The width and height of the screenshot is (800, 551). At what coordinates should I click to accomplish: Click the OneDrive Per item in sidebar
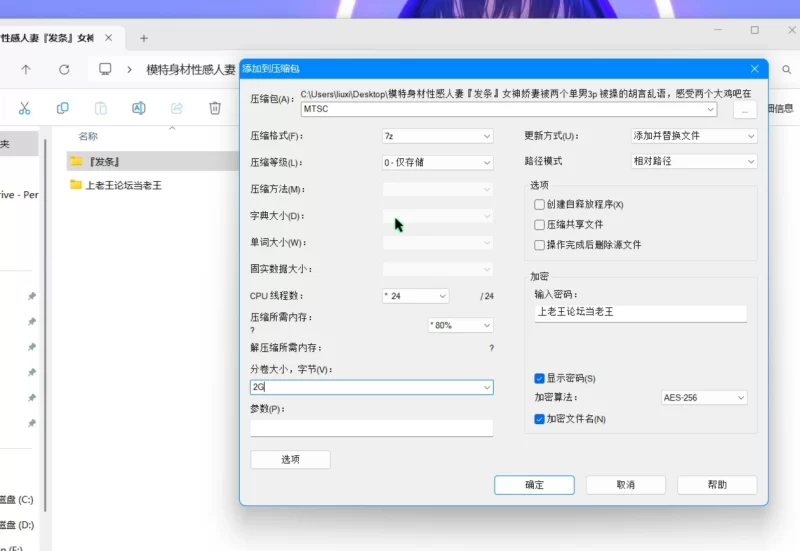click(x=19, y=195)
